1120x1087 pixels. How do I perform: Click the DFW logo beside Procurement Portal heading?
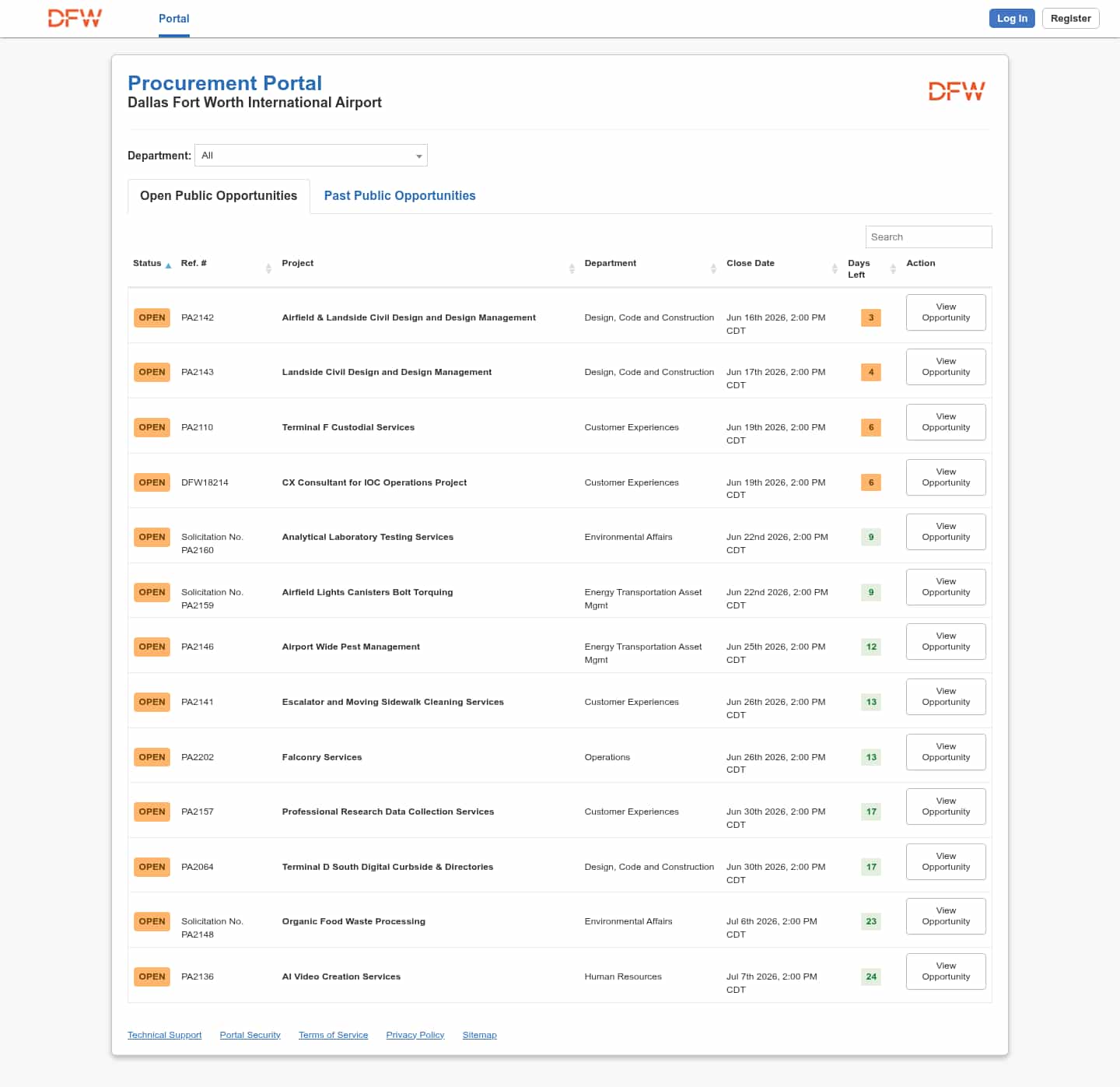[x=957, y=92]
